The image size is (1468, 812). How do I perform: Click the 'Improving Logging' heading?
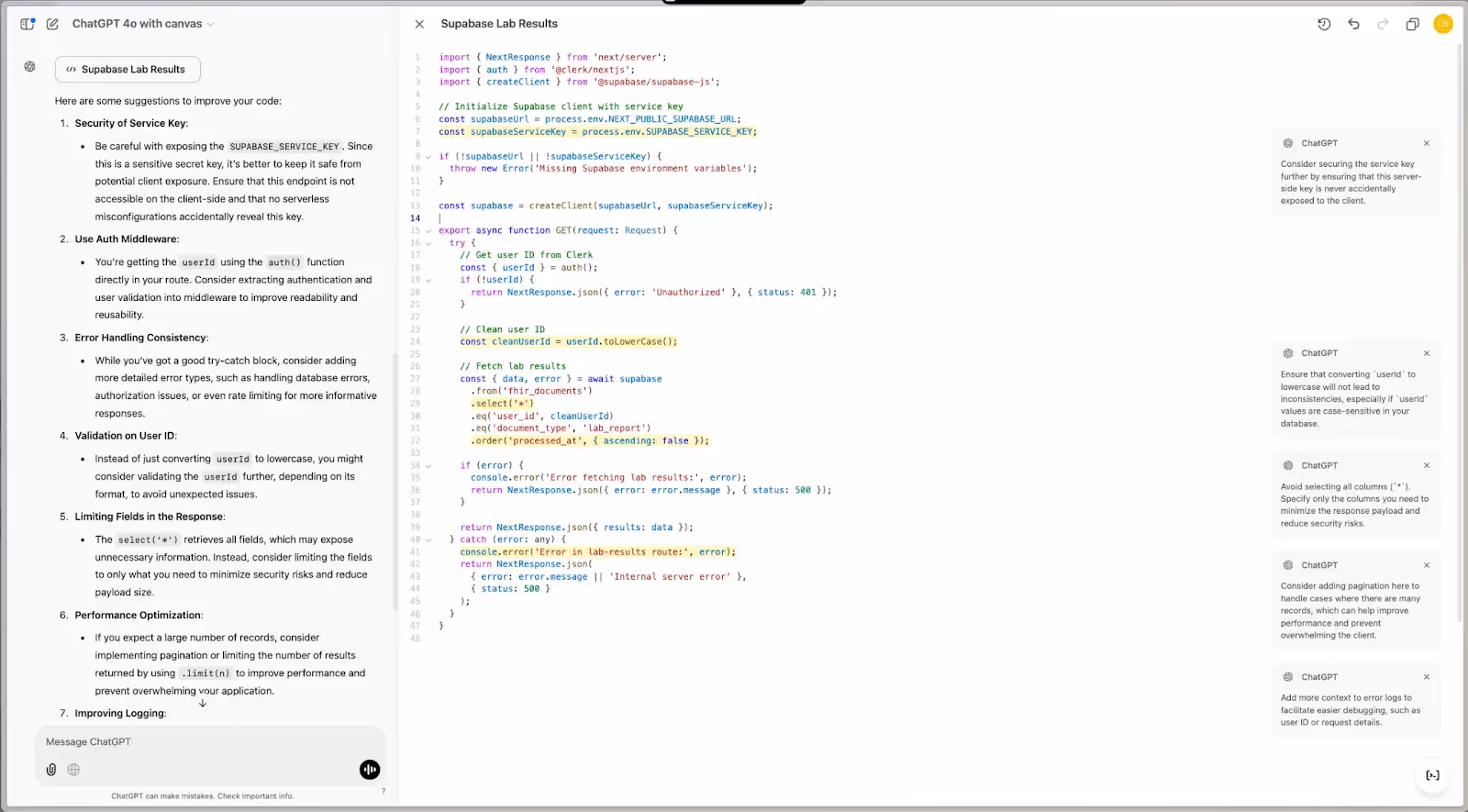pos(120,714)
